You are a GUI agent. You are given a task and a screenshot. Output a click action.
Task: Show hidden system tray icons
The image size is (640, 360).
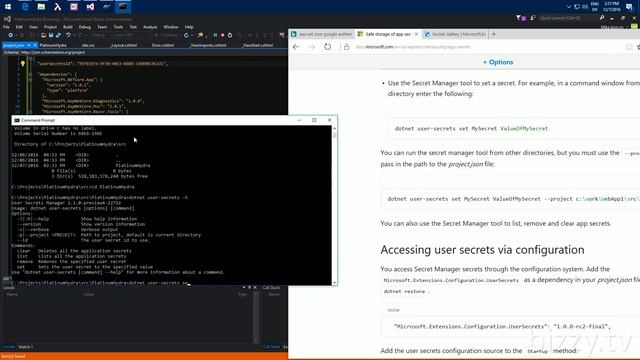569,7
